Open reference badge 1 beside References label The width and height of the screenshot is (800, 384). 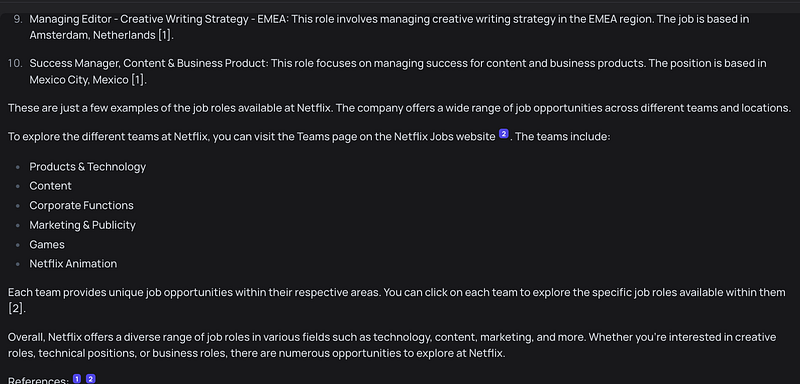click(77, 379)
